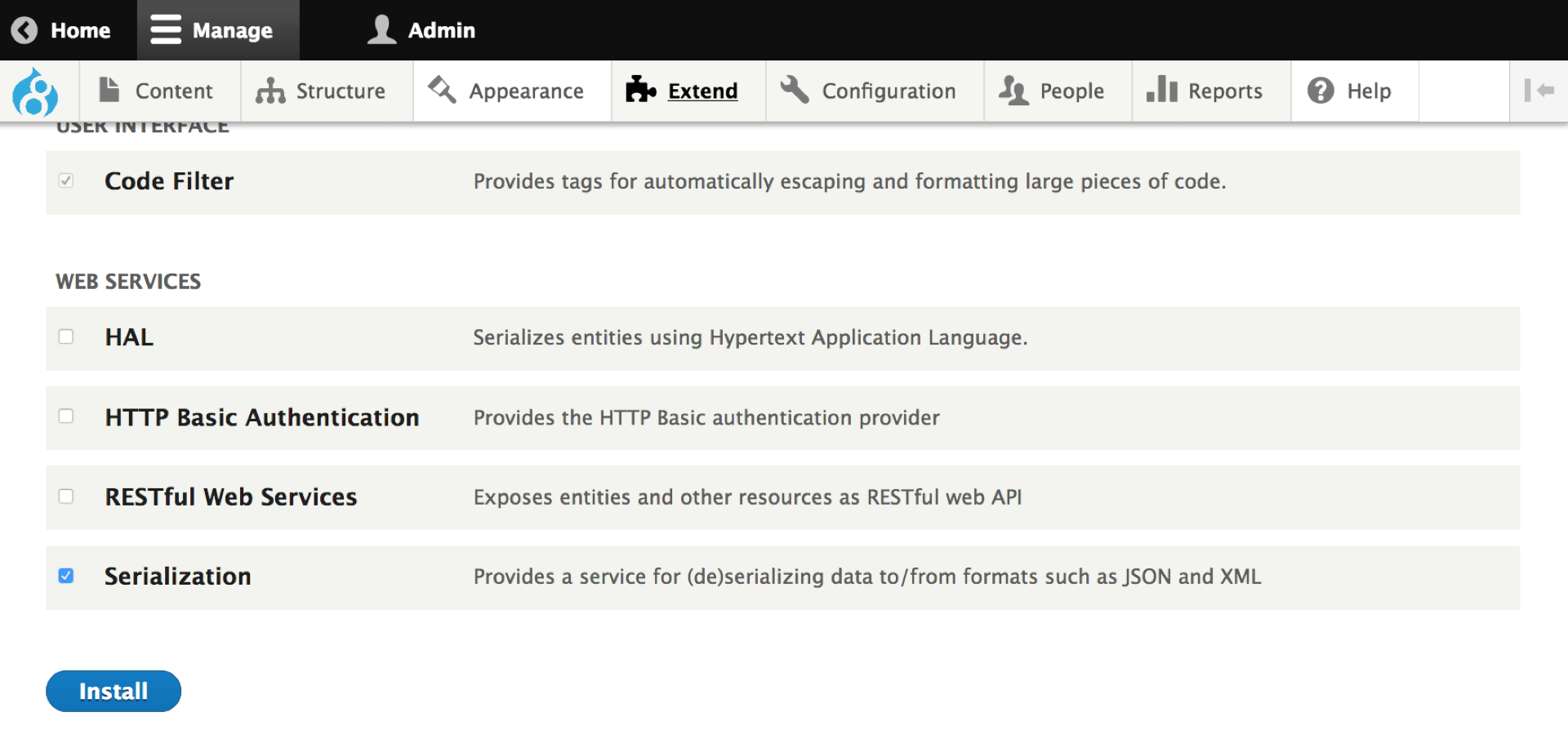Open the Drupal logo home icon
The width and height of the screenshot is (1568, 748).
point(38,91)
